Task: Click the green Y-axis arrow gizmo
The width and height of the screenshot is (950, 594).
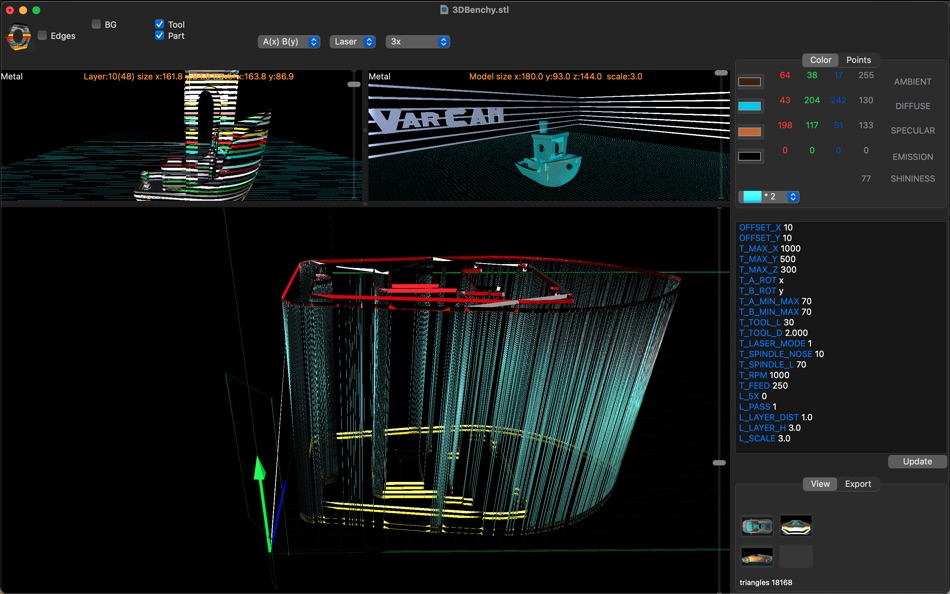Action: [262, 503]
